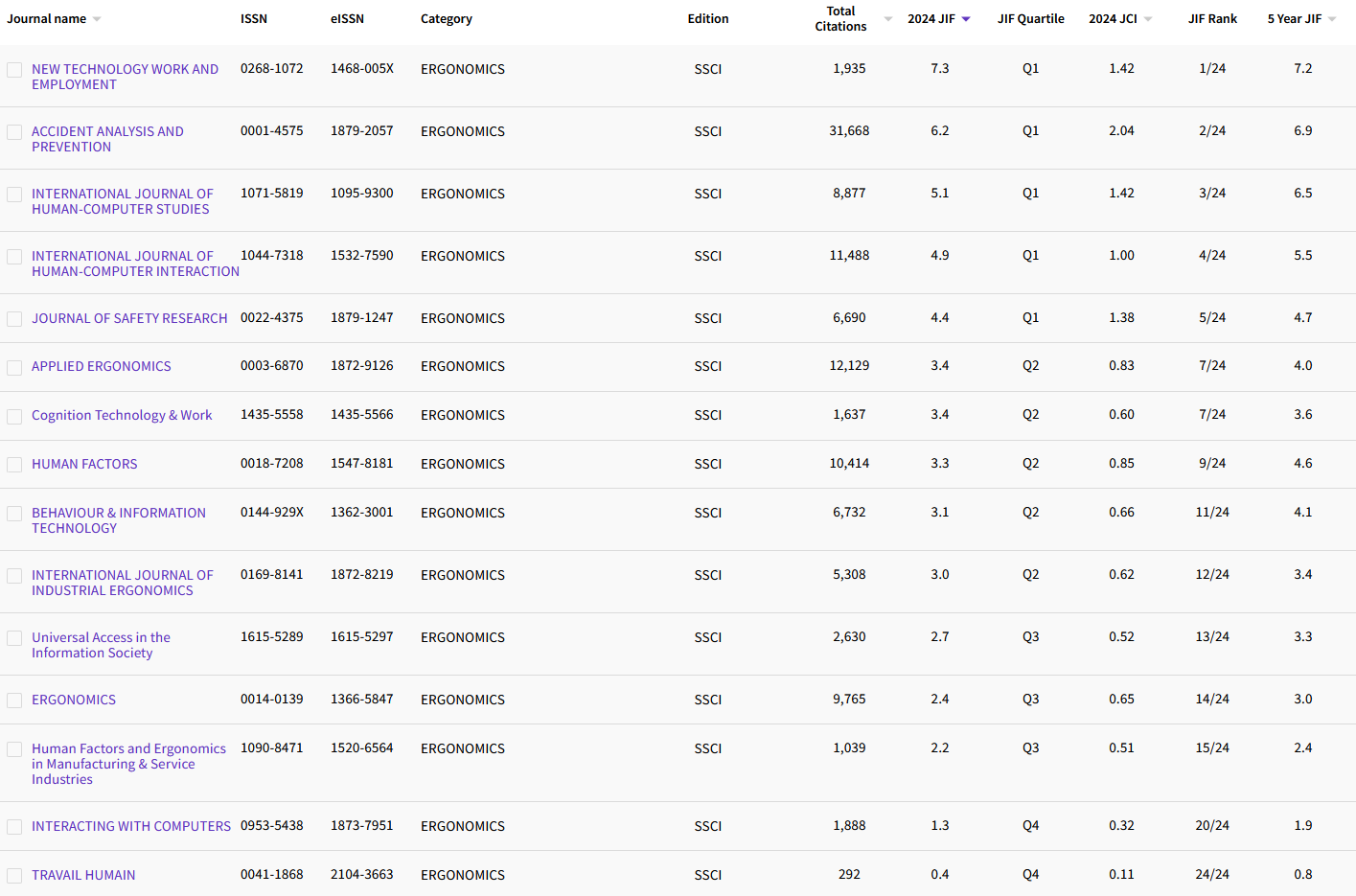Screen dimensions: 1356x896
Task: Open Human Factors and Ergonomics in Manufacturing link
Action: (x=128, y=764)
